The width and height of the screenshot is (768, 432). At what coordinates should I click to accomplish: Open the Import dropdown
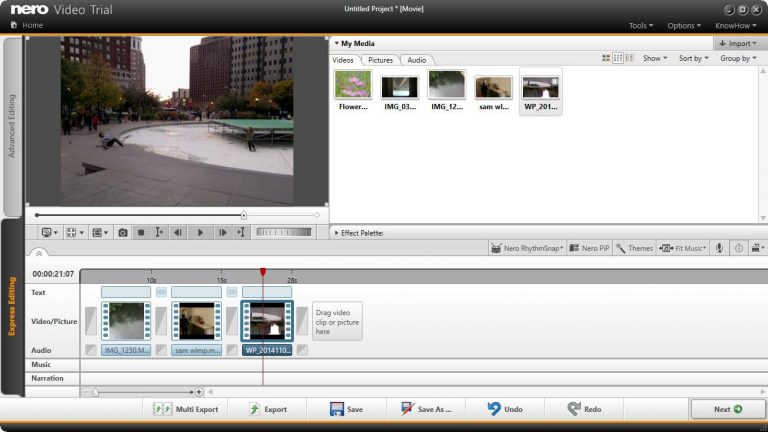coord(739,44)
